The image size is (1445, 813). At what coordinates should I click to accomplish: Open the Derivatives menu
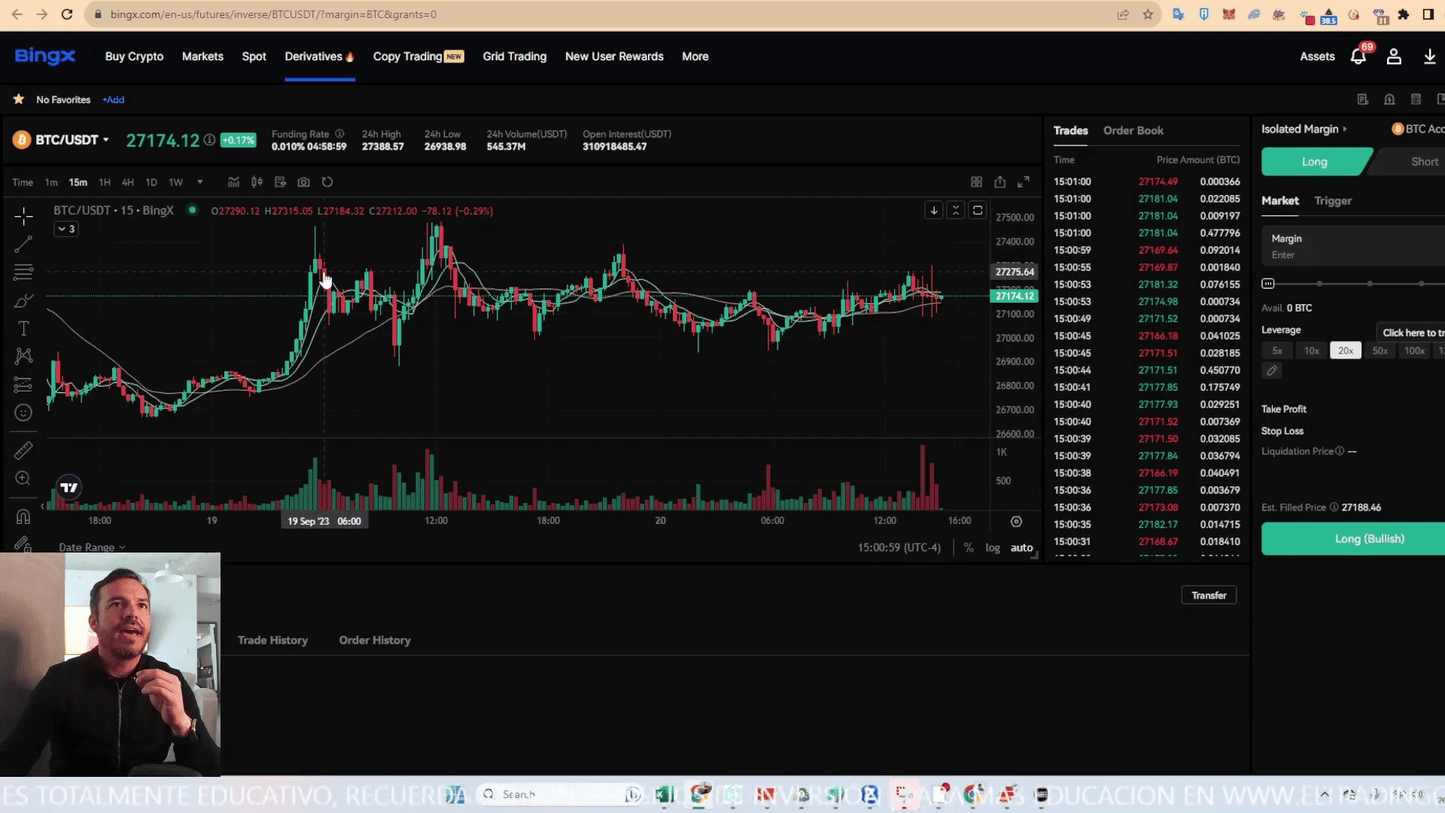(x=319, y=56)
